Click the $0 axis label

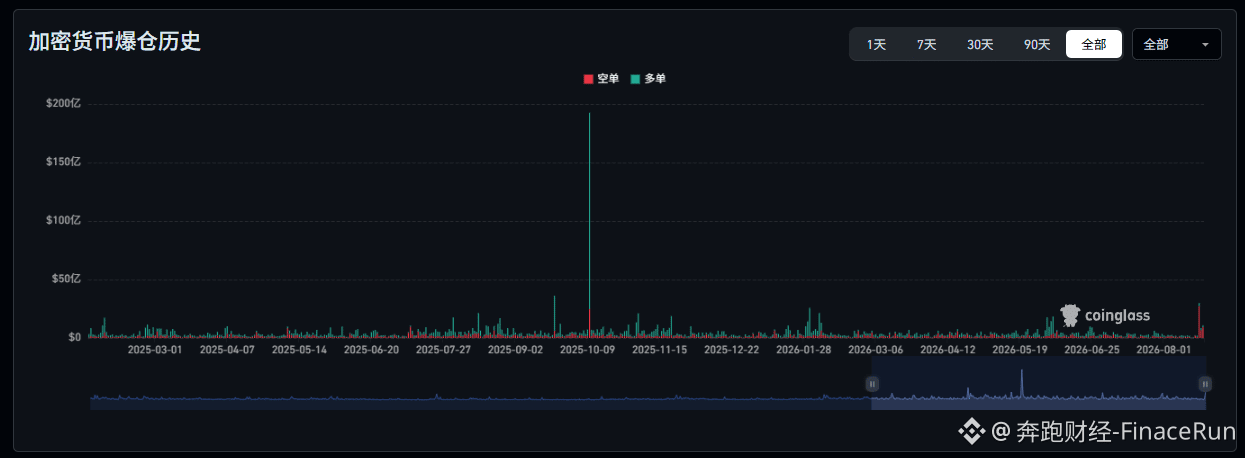[x=74, y=337]
